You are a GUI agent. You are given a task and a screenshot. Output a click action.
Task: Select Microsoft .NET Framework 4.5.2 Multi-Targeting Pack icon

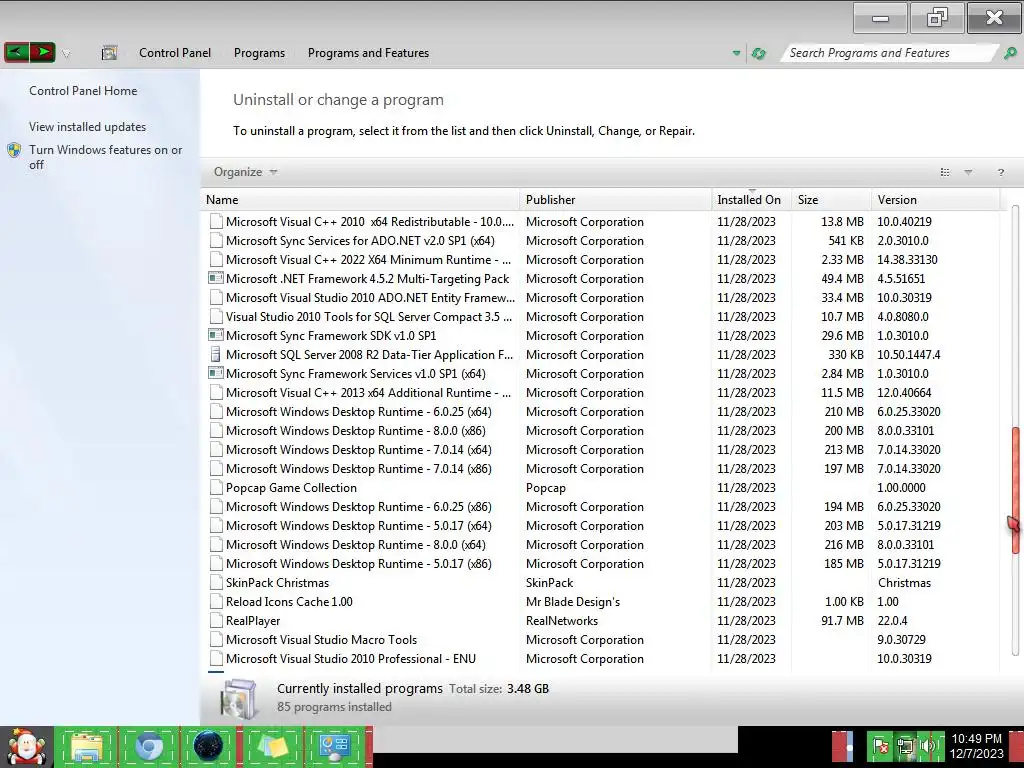click(x=216, y=278)
